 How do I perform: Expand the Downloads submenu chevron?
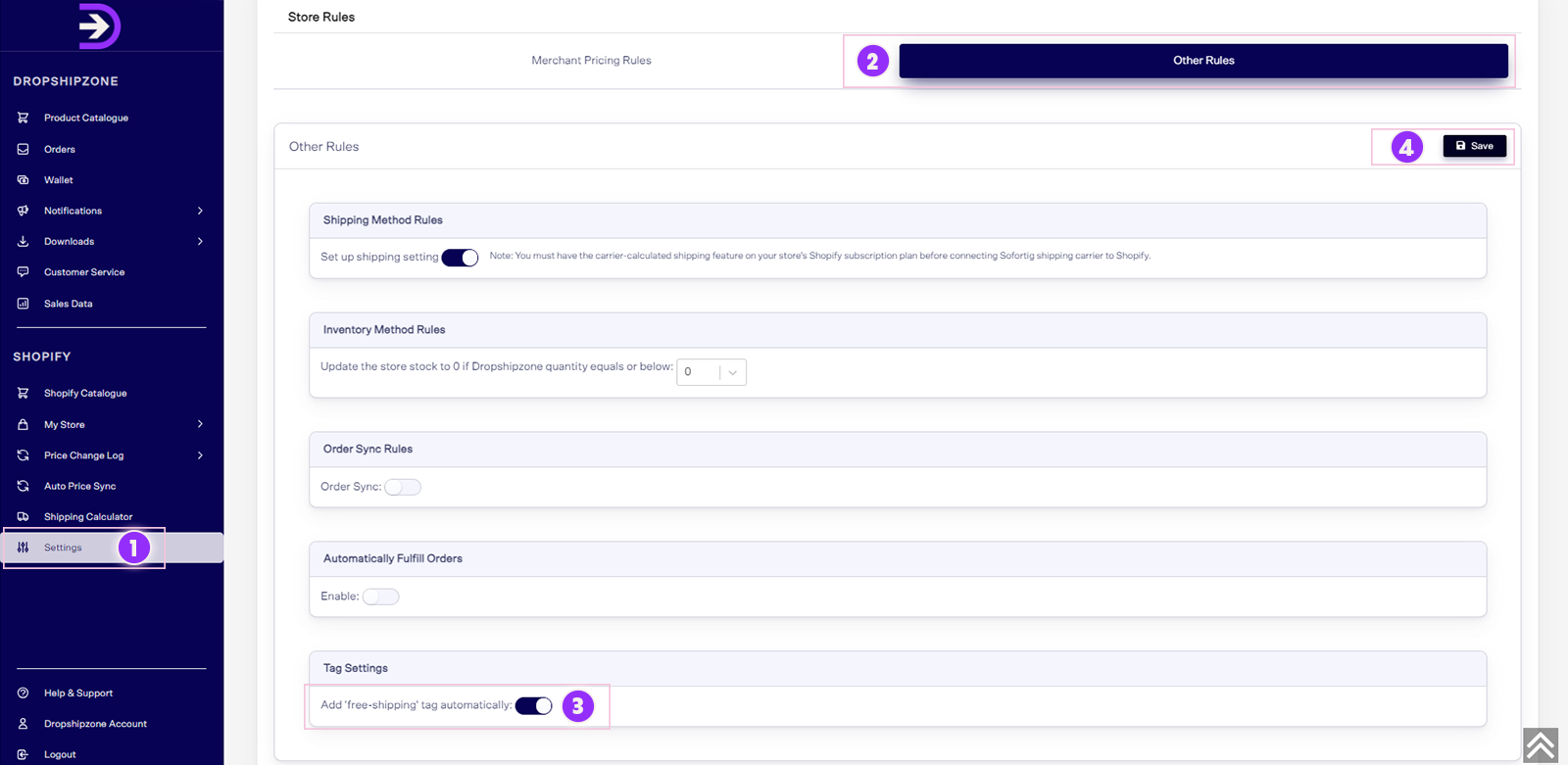tap(200, 241)
